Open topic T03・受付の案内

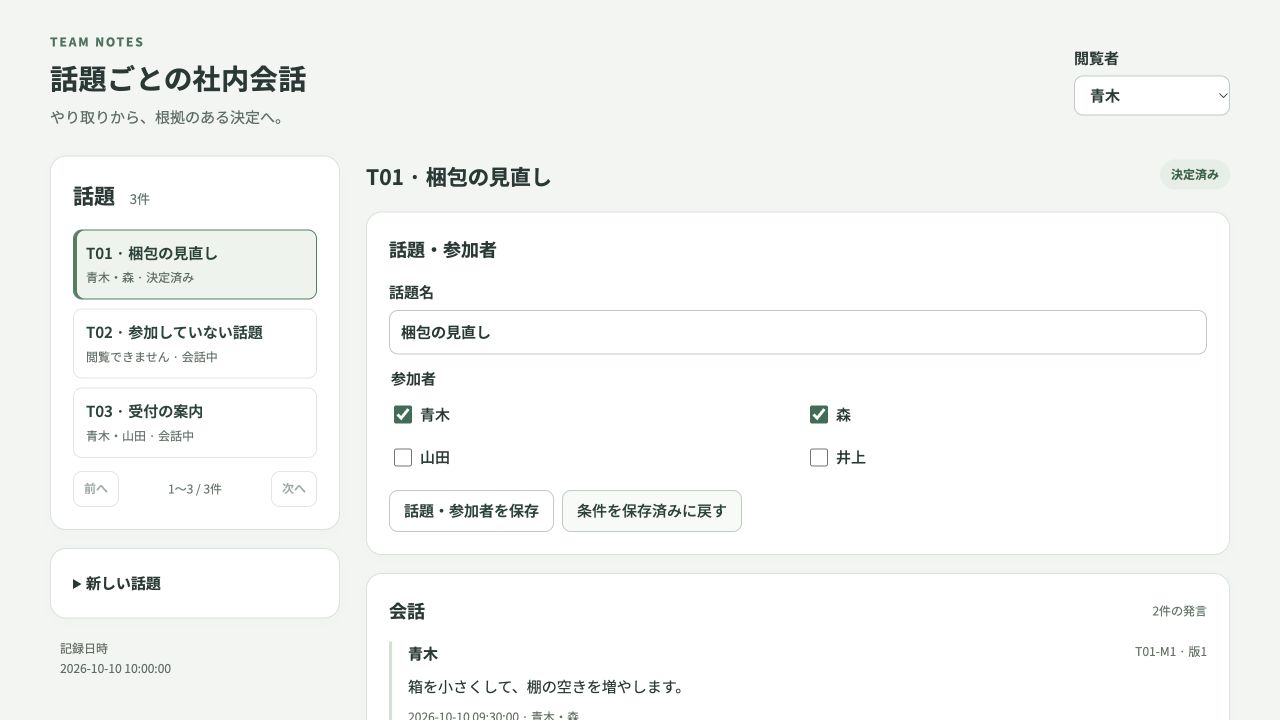(x=195, y=423)
